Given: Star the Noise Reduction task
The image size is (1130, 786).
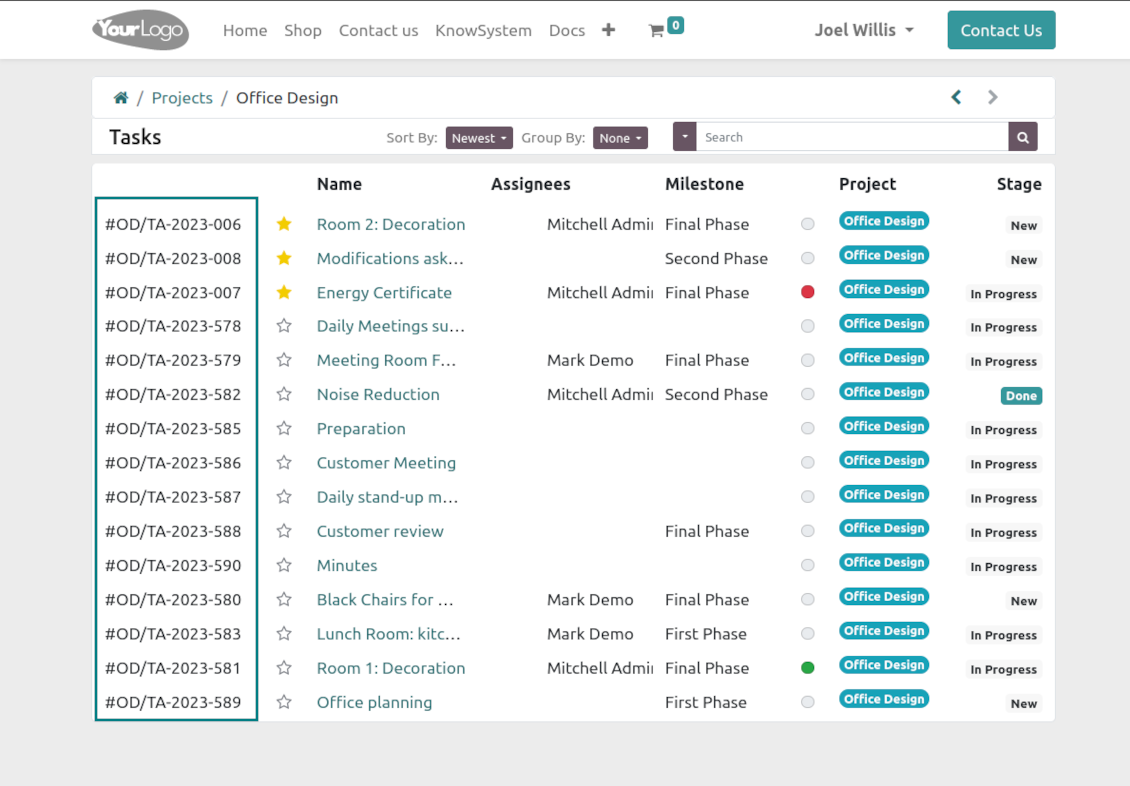Looking at the screenshot, I should (x=284, y=395).
